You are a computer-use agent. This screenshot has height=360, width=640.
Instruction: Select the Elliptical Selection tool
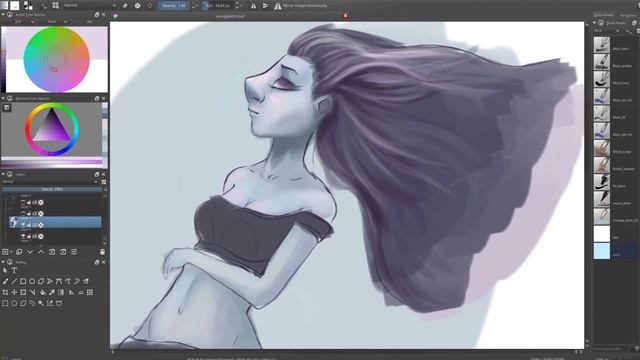(14, 303)
